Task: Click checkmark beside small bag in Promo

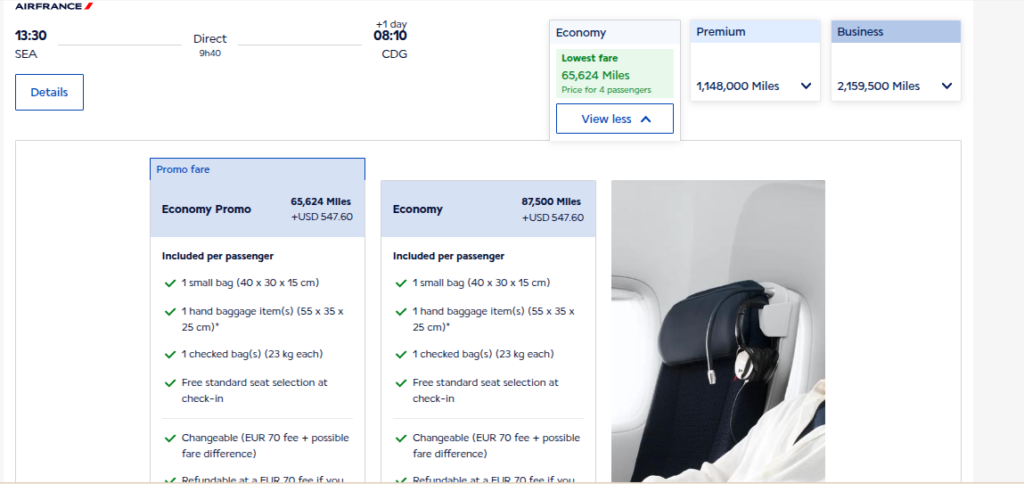Action: pos(171,283)
